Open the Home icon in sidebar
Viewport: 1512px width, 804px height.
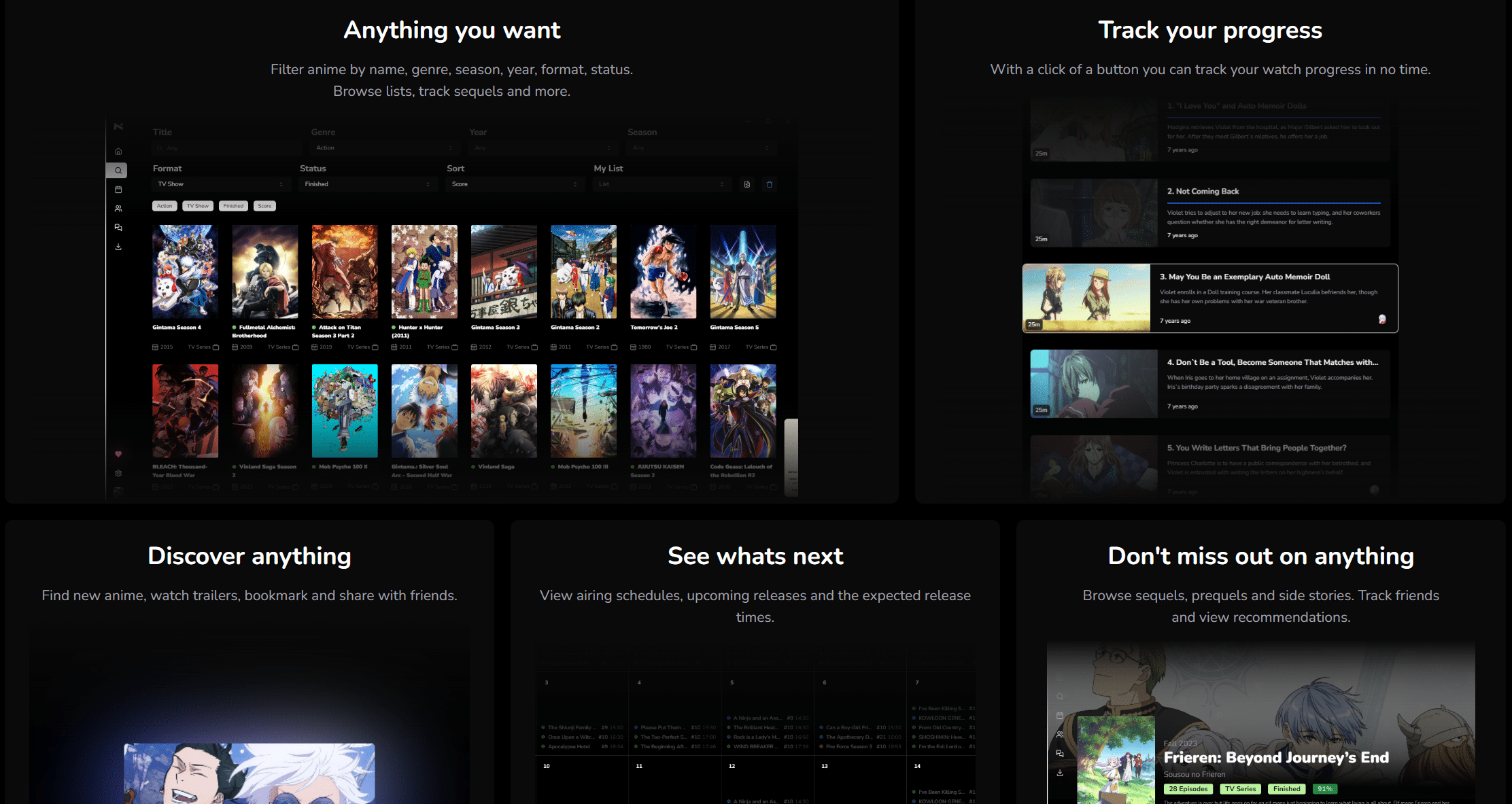(x=118, y=152)
